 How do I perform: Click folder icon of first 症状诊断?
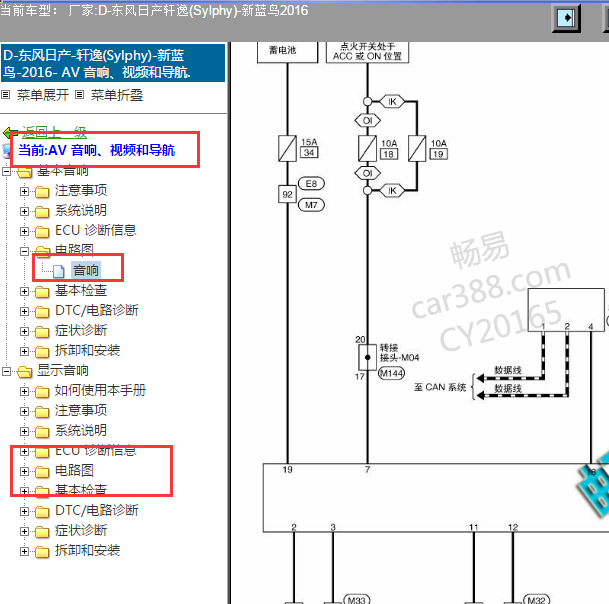click(x=42, y=332)
